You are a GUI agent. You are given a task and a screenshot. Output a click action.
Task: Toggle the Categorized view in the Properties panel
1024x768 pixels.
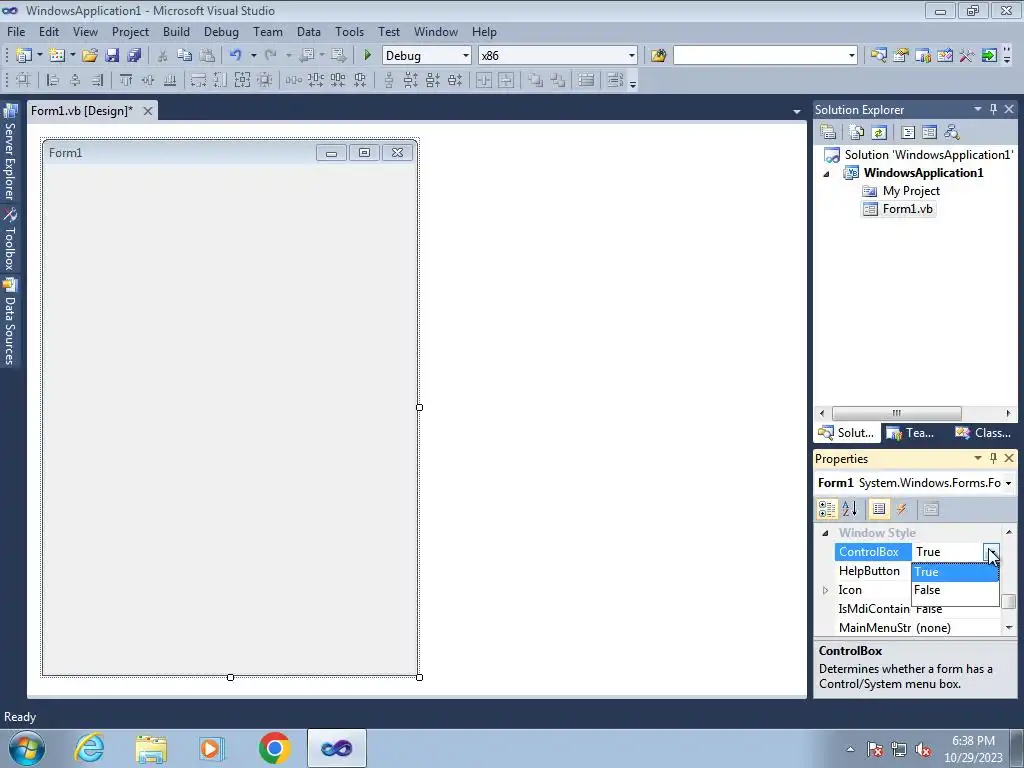point(827,509)
